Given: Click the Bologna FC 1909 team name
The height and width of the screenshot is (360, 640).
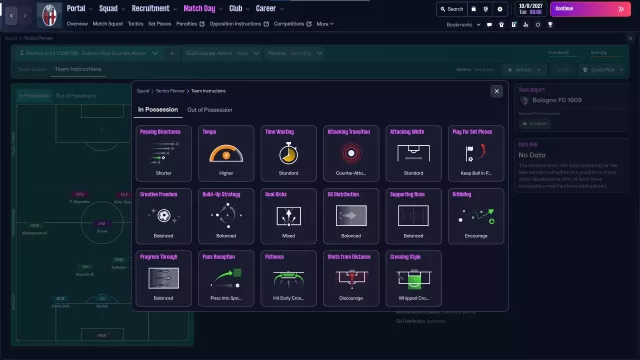Looking at the screenshot, I should pos(557,100).
